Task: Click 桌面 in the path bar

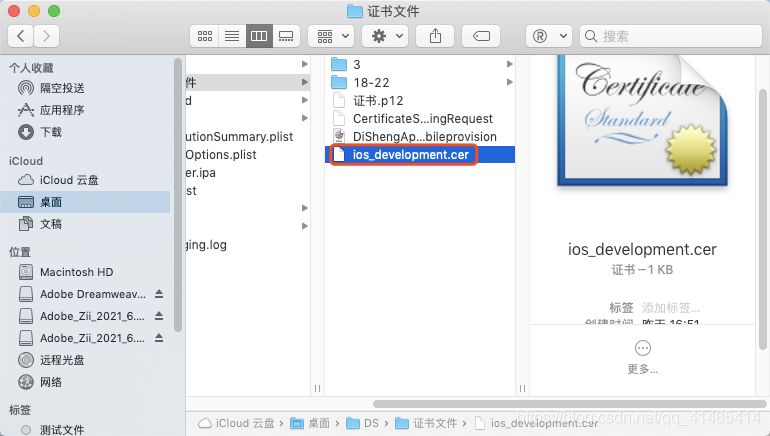Action: coord(310,423)
